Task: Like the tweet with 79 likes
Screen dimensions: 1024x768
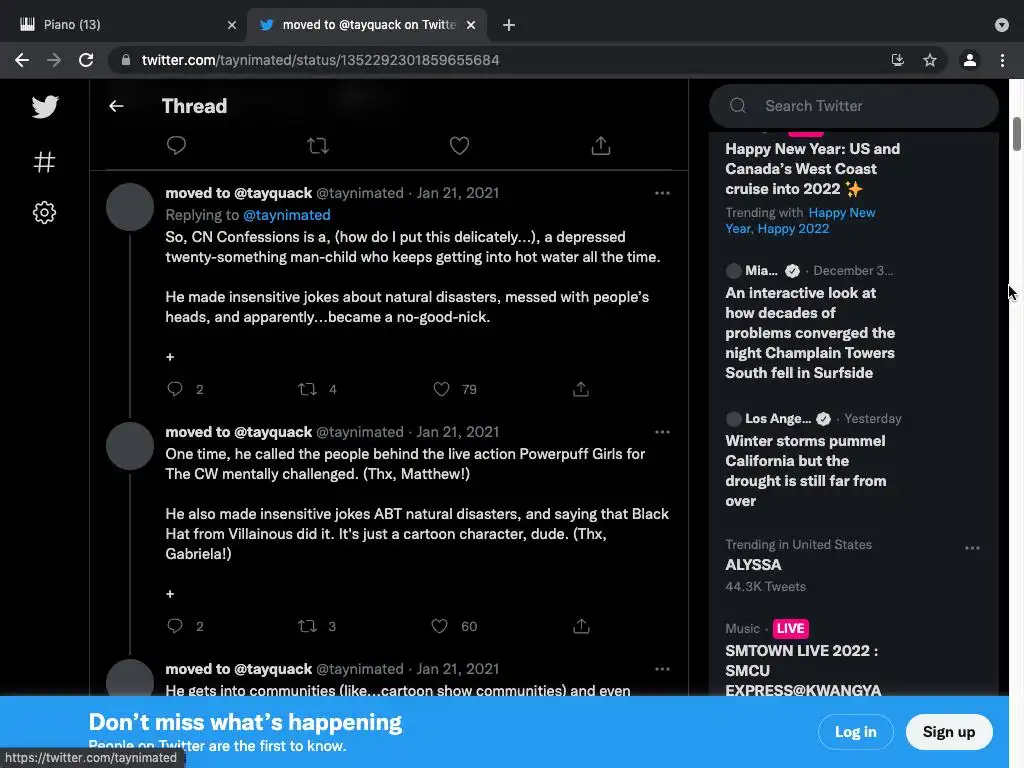Action: tap(441, 389)
